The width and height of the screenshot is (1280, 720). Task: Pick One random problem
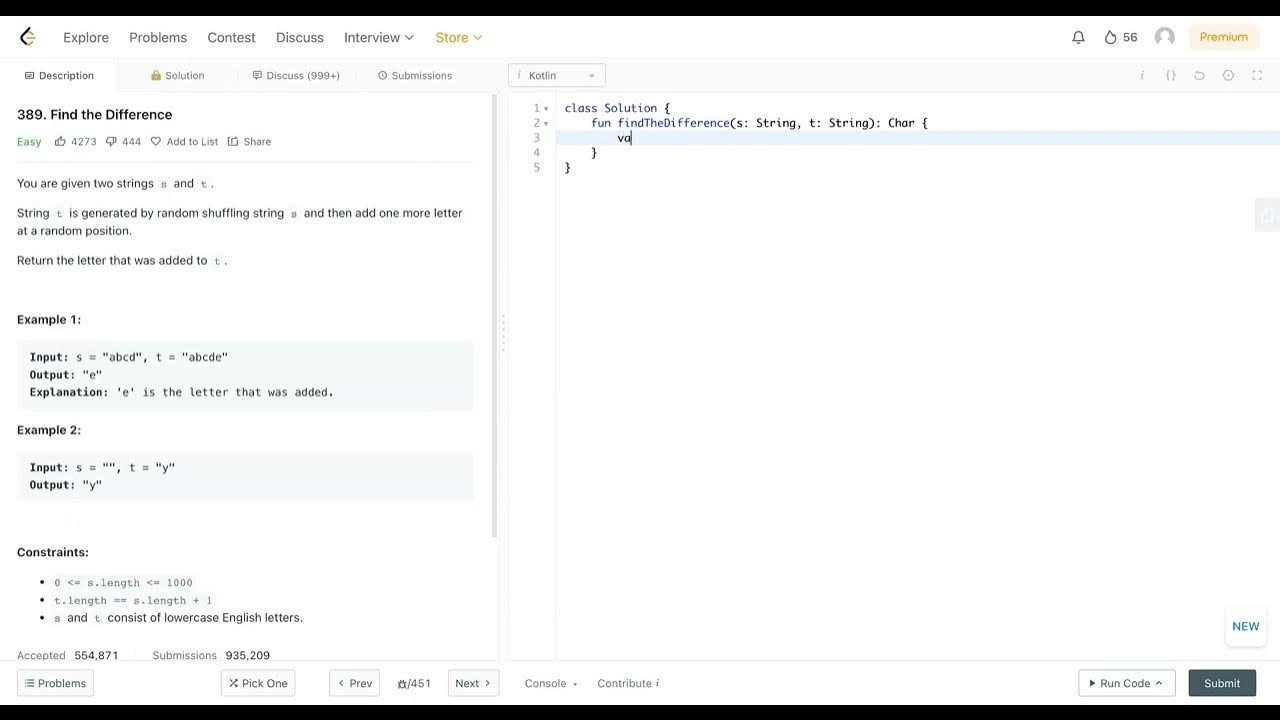[x=258, y=683]
